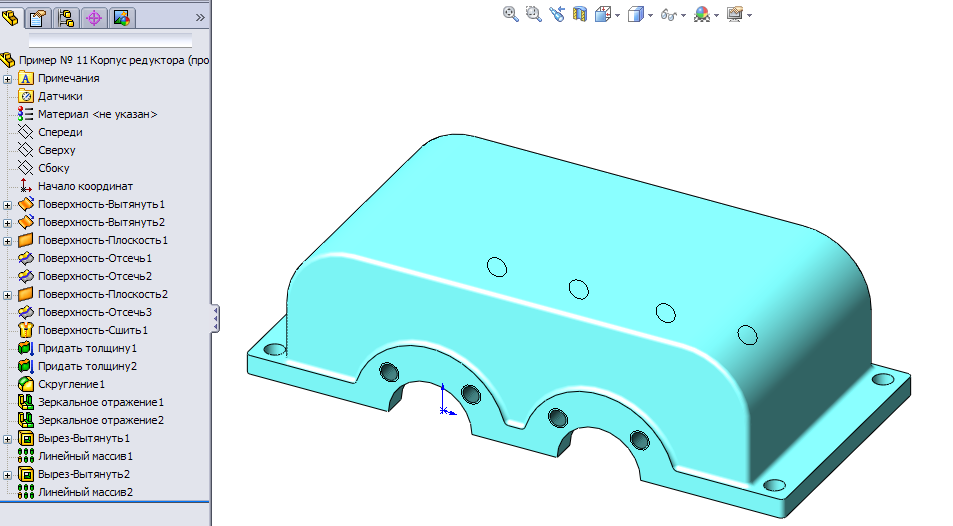Open the Edit Appearance dropdown arrow
The height and width of the screenshot is (526, 953).
click(x=717, y=15)
